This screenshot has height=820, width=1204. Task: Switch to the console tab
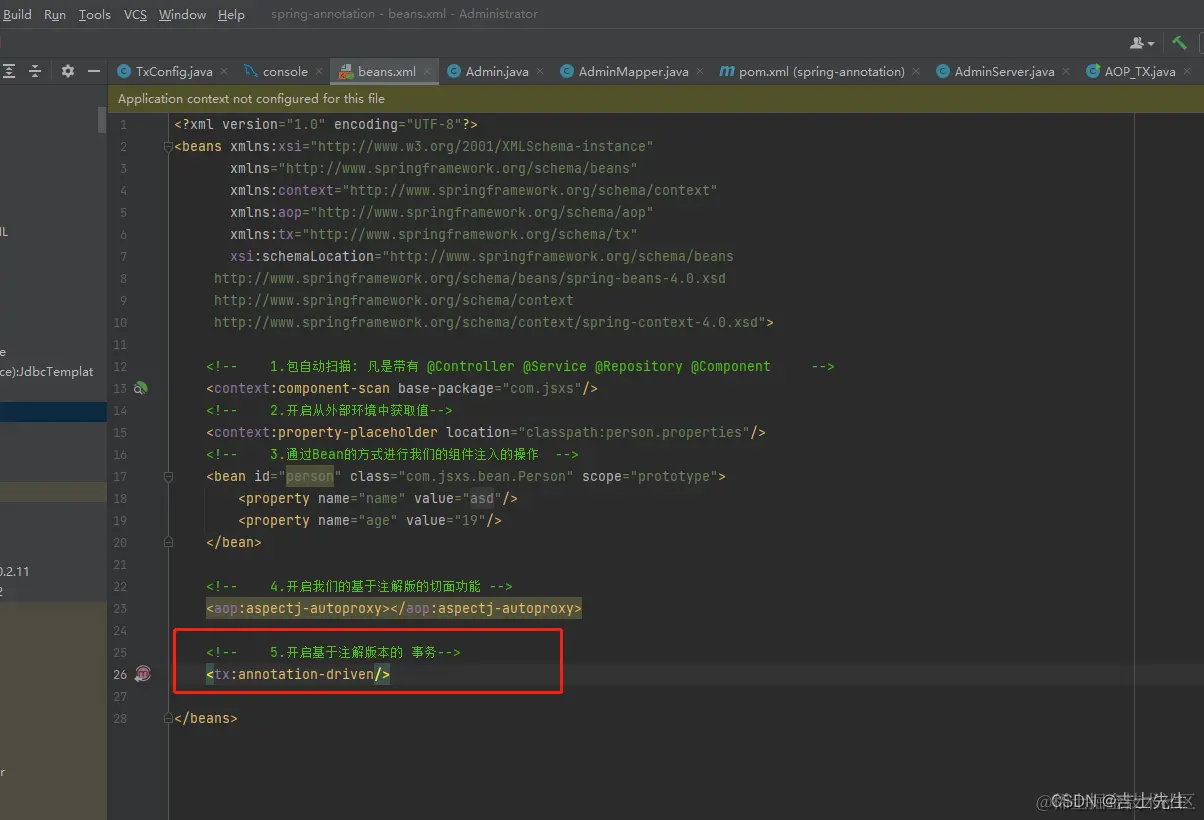(x=285, y=72)
